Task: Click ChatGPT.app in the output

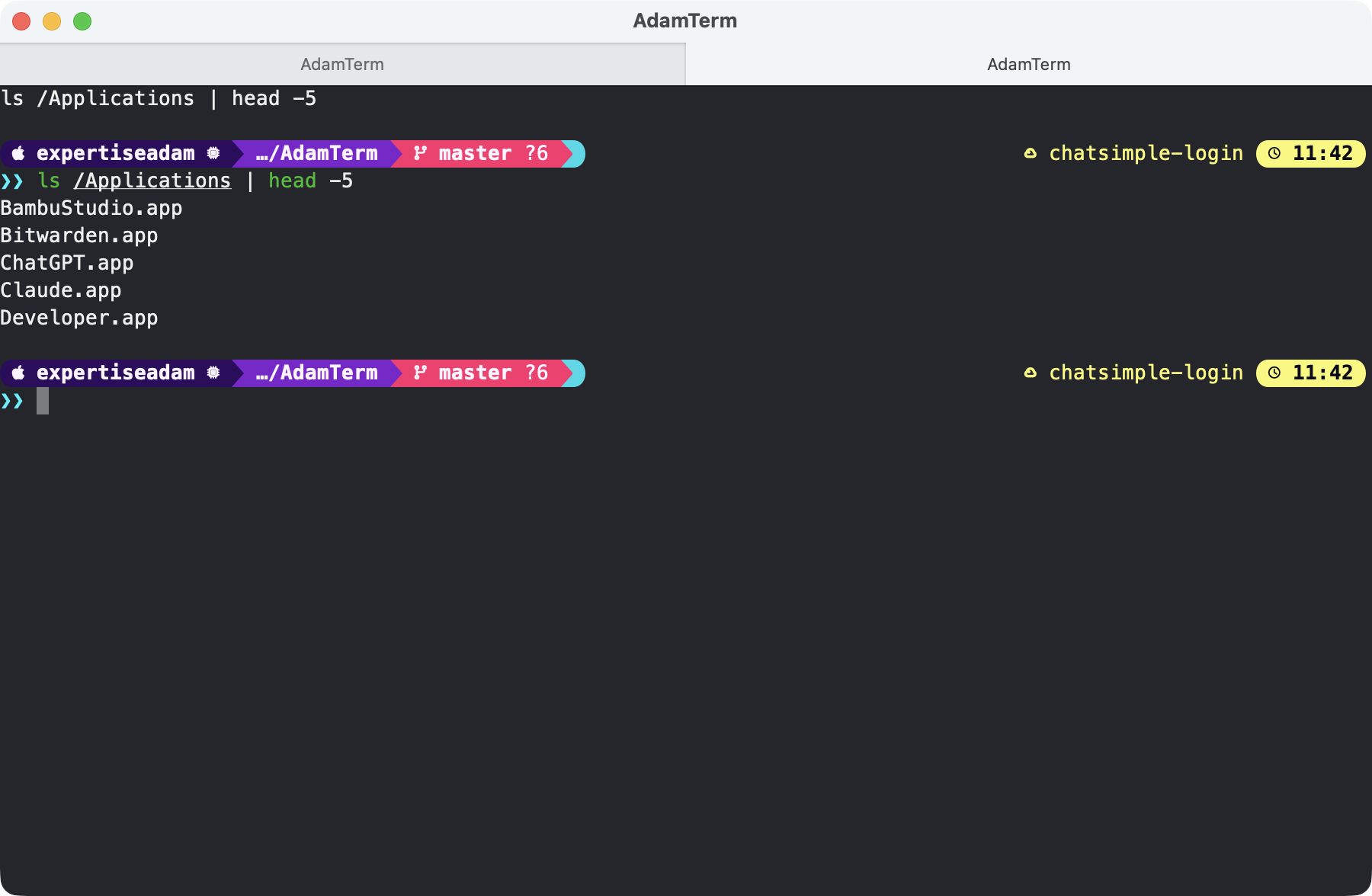Action: click(x=67, y=263)
